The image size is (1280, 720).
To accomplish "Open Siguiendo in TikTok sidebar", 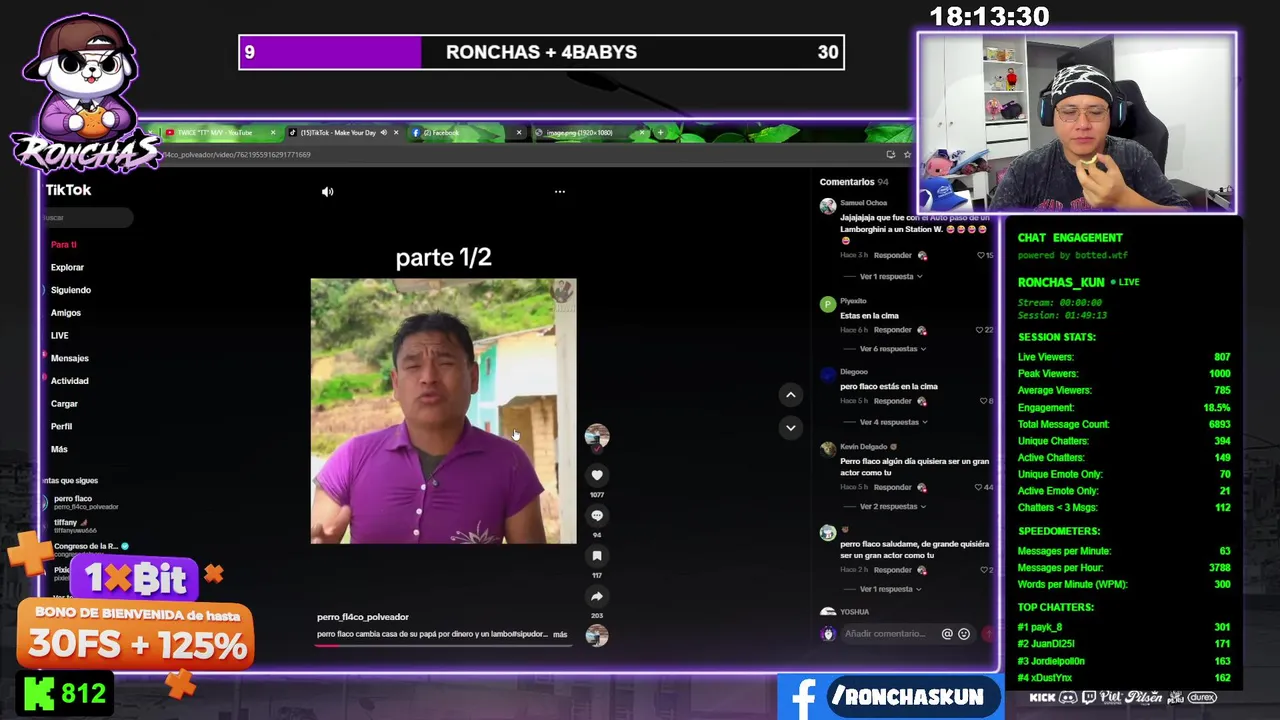I will [70, 290].
